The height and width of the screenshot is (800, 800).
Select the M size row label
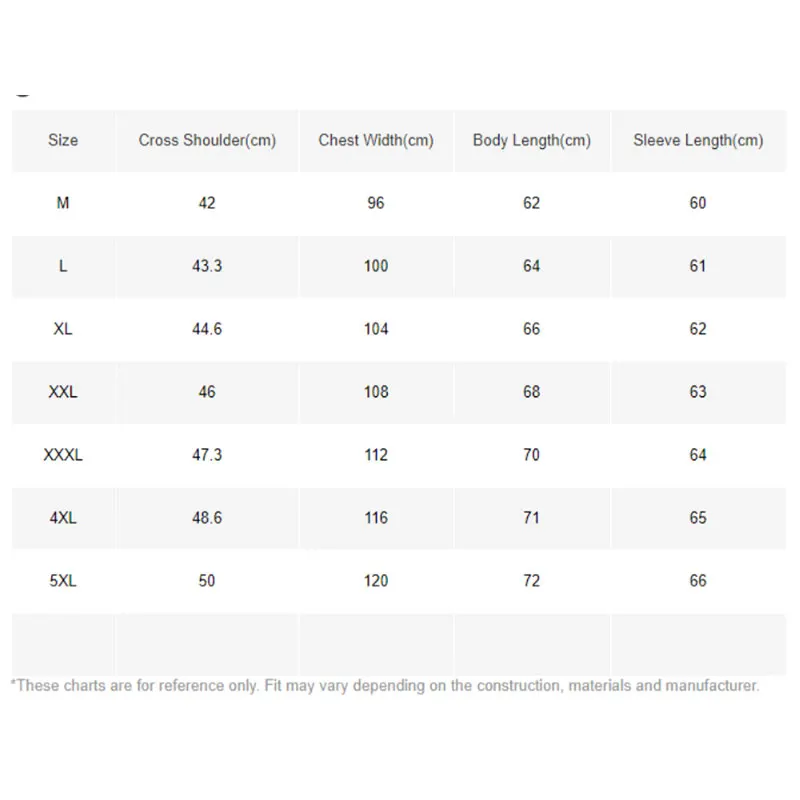coord(63,203)
